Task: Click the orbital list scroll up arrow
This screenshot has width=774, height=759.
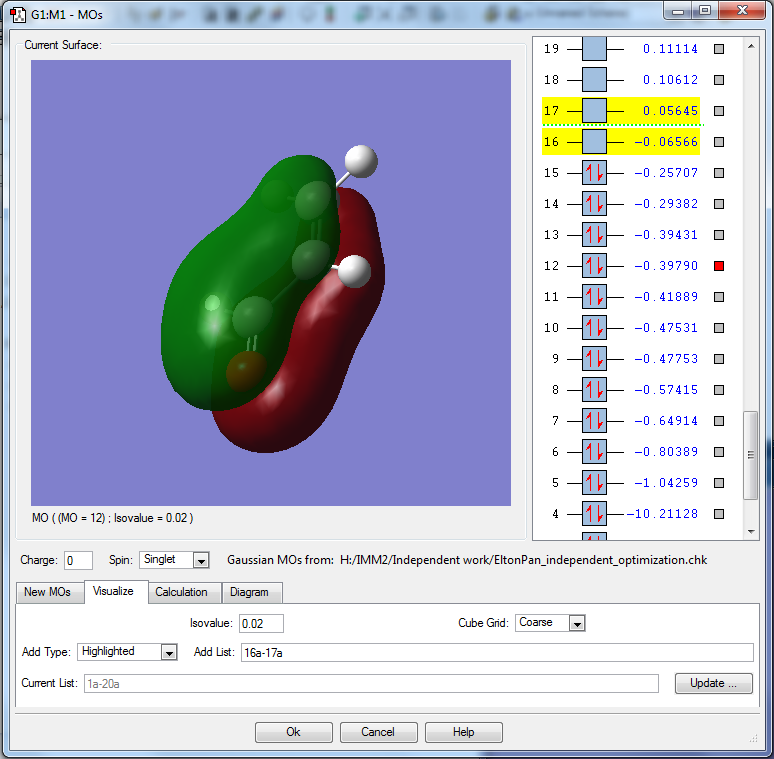Action: coord(751,46)
